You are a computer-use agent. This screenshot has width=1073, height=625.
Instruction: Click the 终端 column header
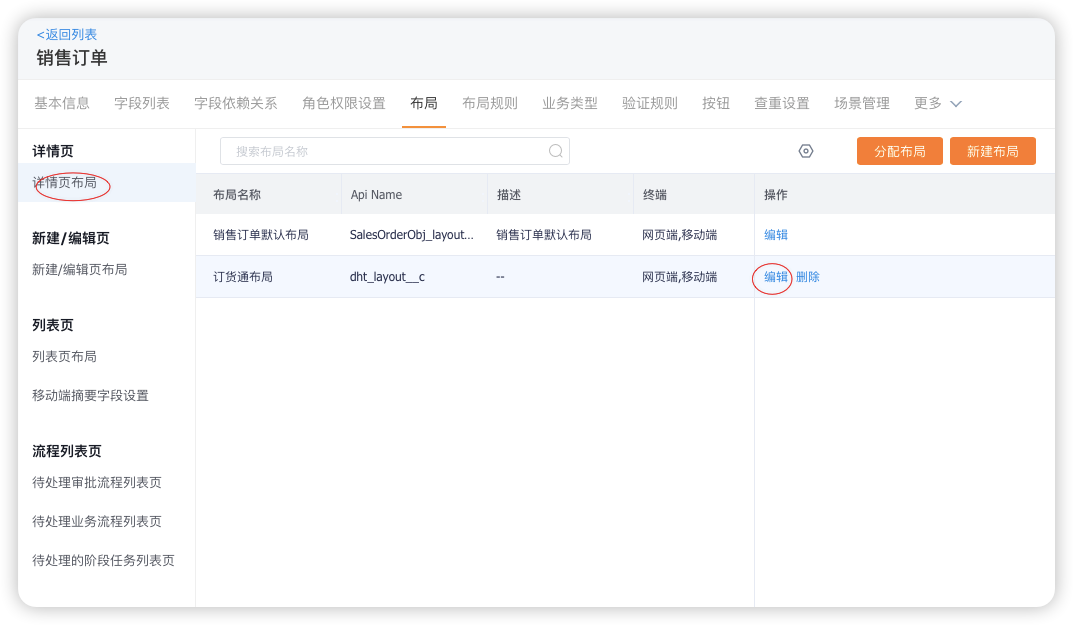point(654,194)
